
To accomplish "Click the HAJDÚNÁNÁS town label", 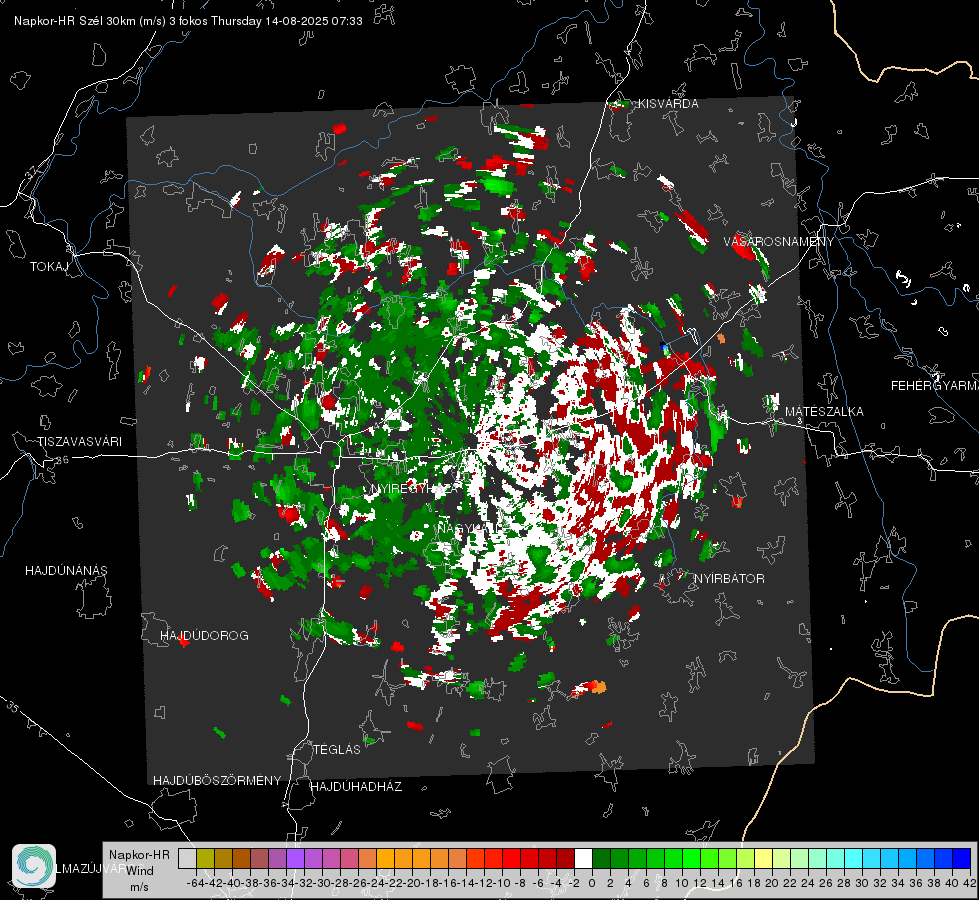I will pyautogui.click(x=66, y=571).
